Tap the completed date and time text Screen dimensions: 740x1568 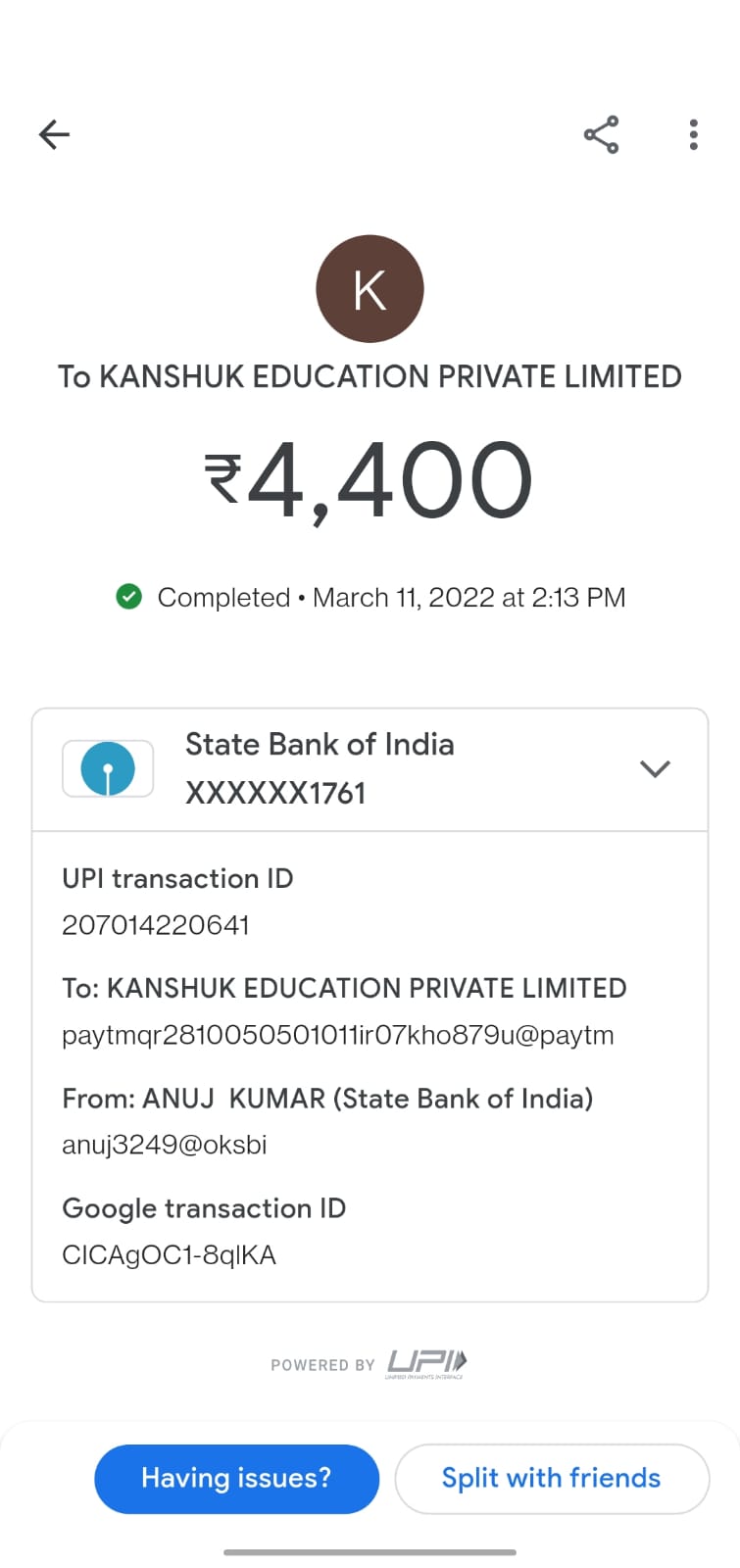pyautogui.click(x=469, y=597)
